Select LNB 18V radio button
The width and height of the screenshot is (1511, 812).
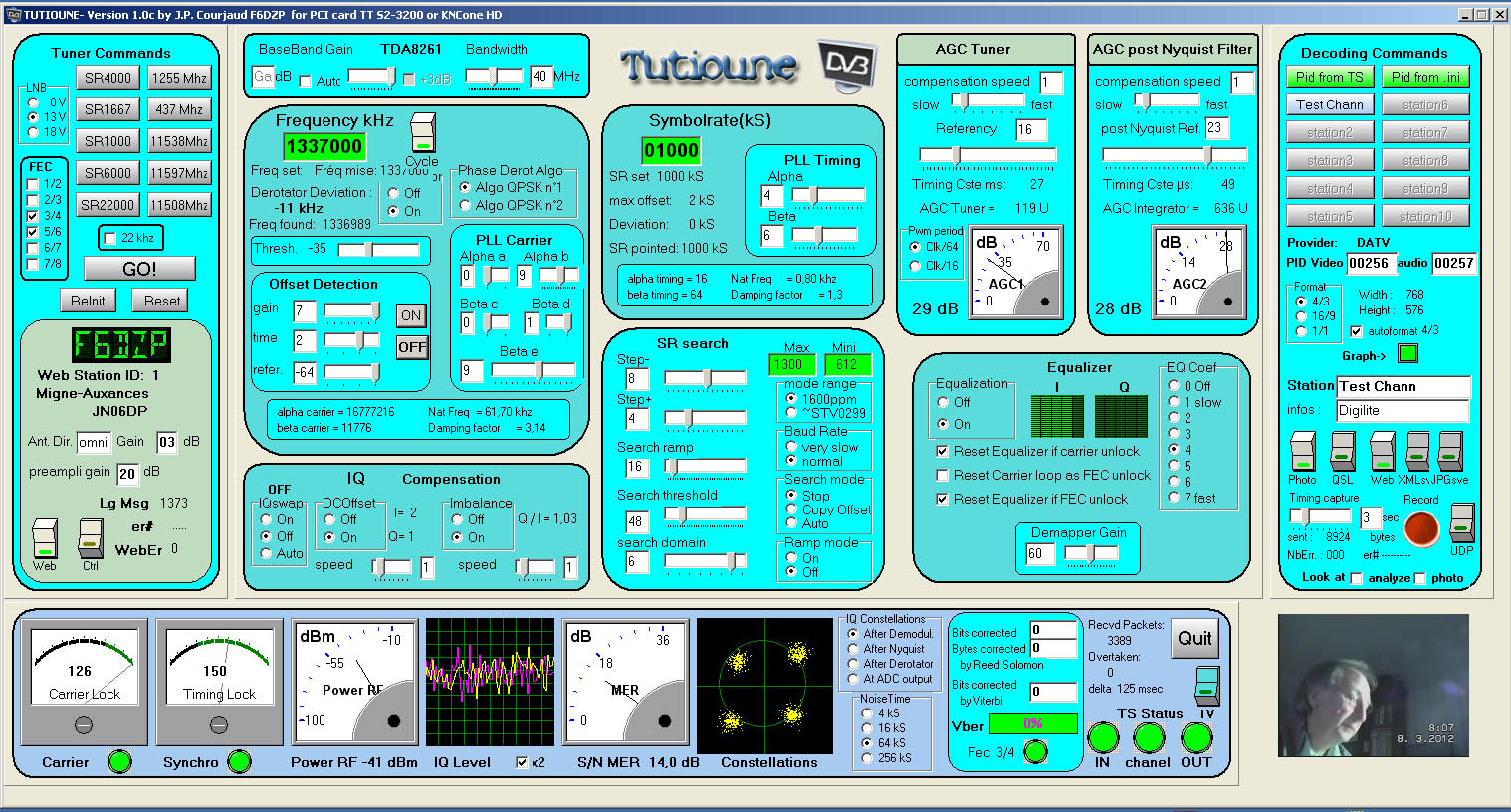tap(34, 132)
